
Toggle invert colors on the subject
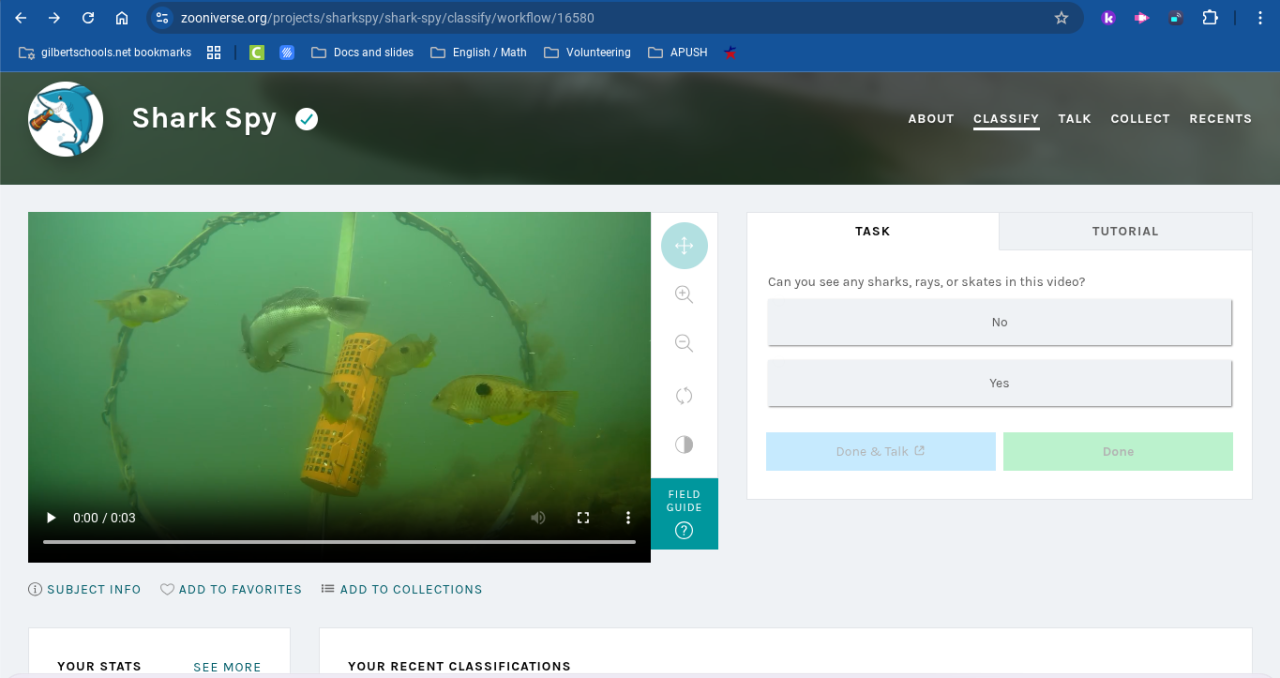tap(684, 444)
